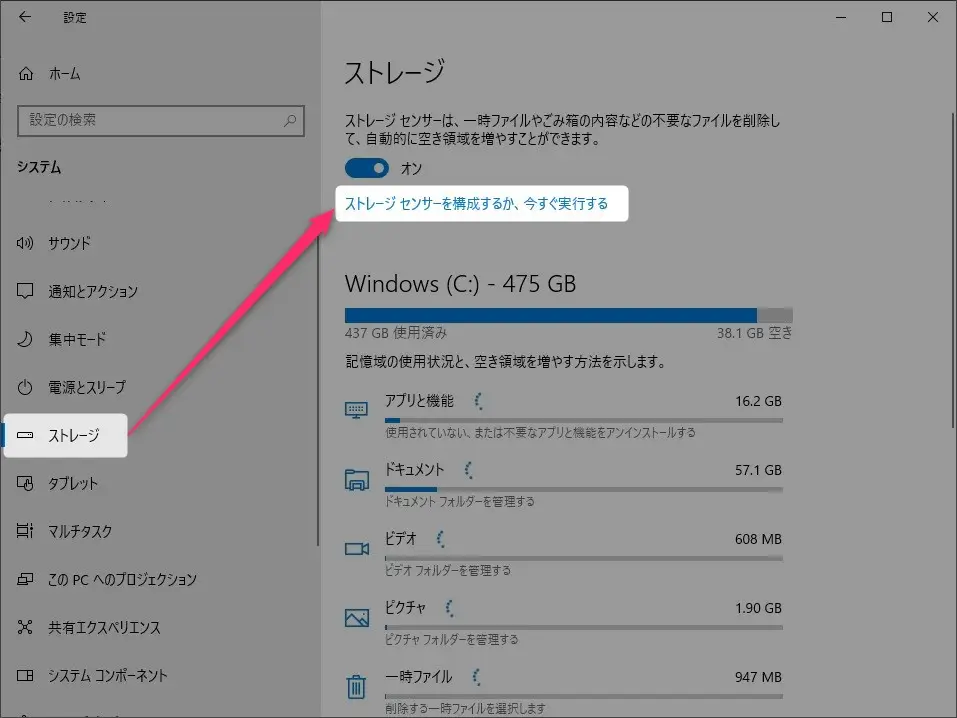957x718 pixels.
Task: Click the 947 MB size value
Action: pyautogui.click(x=758, y=677)
